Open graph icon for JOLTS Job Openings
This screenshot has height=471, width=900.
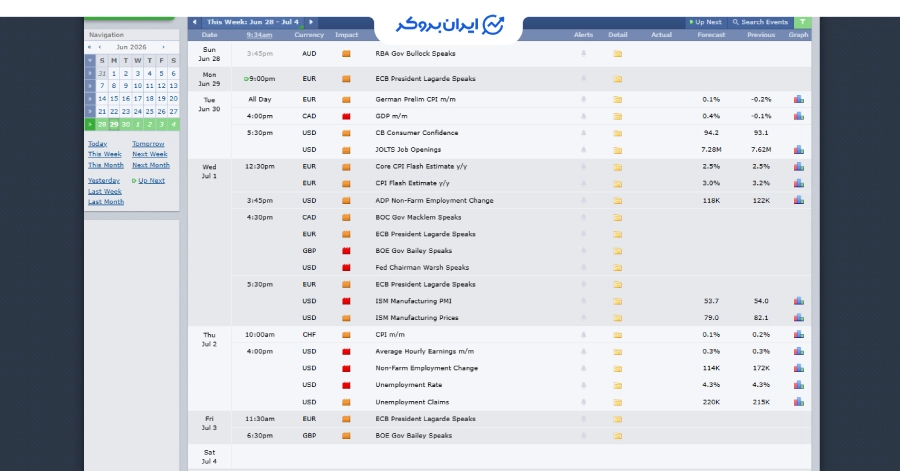tap(798, 150)
